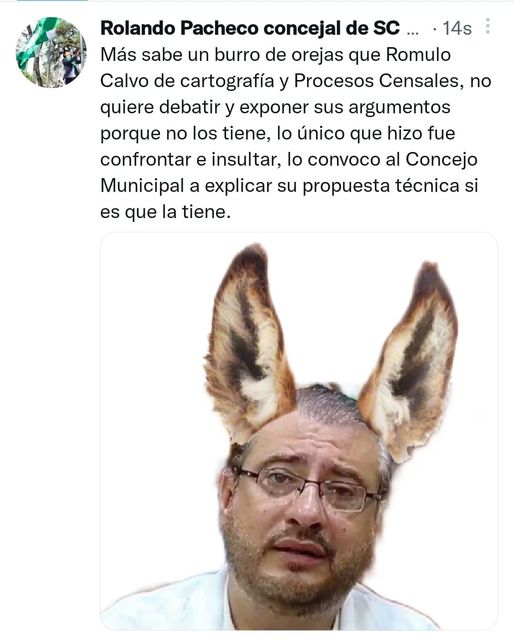The height and width of the screenshot is (640, 514).
Task: Tap the eyeglasses in the attached photo
Action: pos(312,489)
